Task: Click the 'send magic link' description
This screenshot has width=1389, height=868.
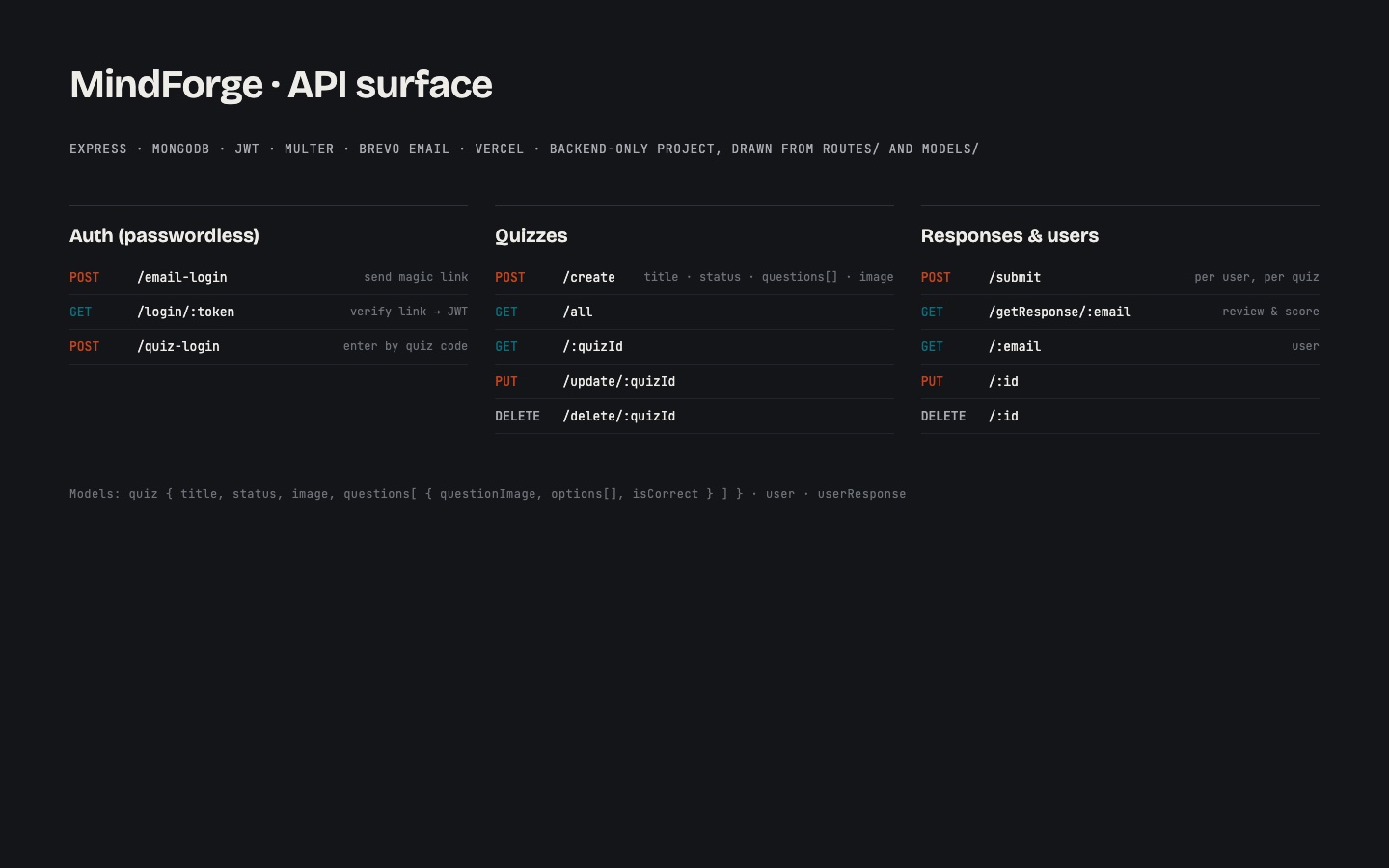Action: pos(416,277)
